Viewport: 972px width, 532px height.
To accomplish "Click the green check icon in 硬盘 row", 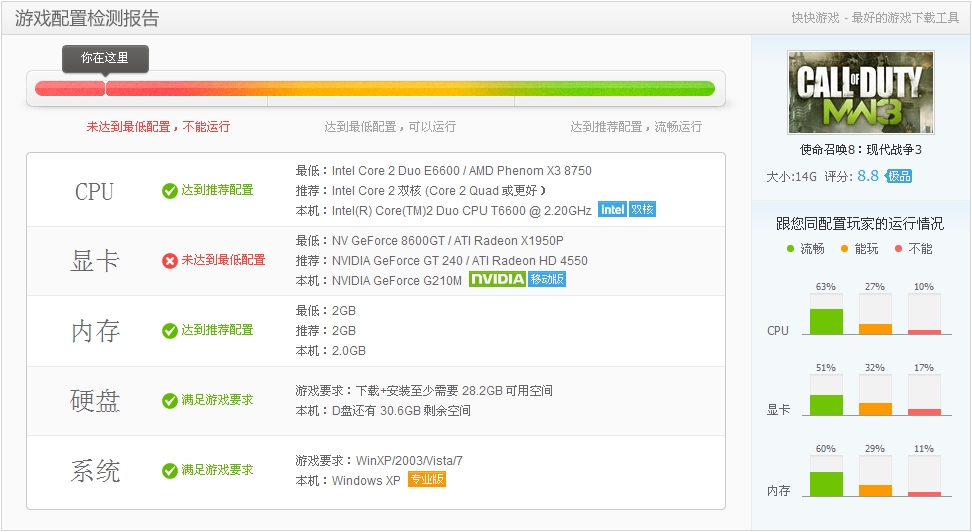I will 170,401.
